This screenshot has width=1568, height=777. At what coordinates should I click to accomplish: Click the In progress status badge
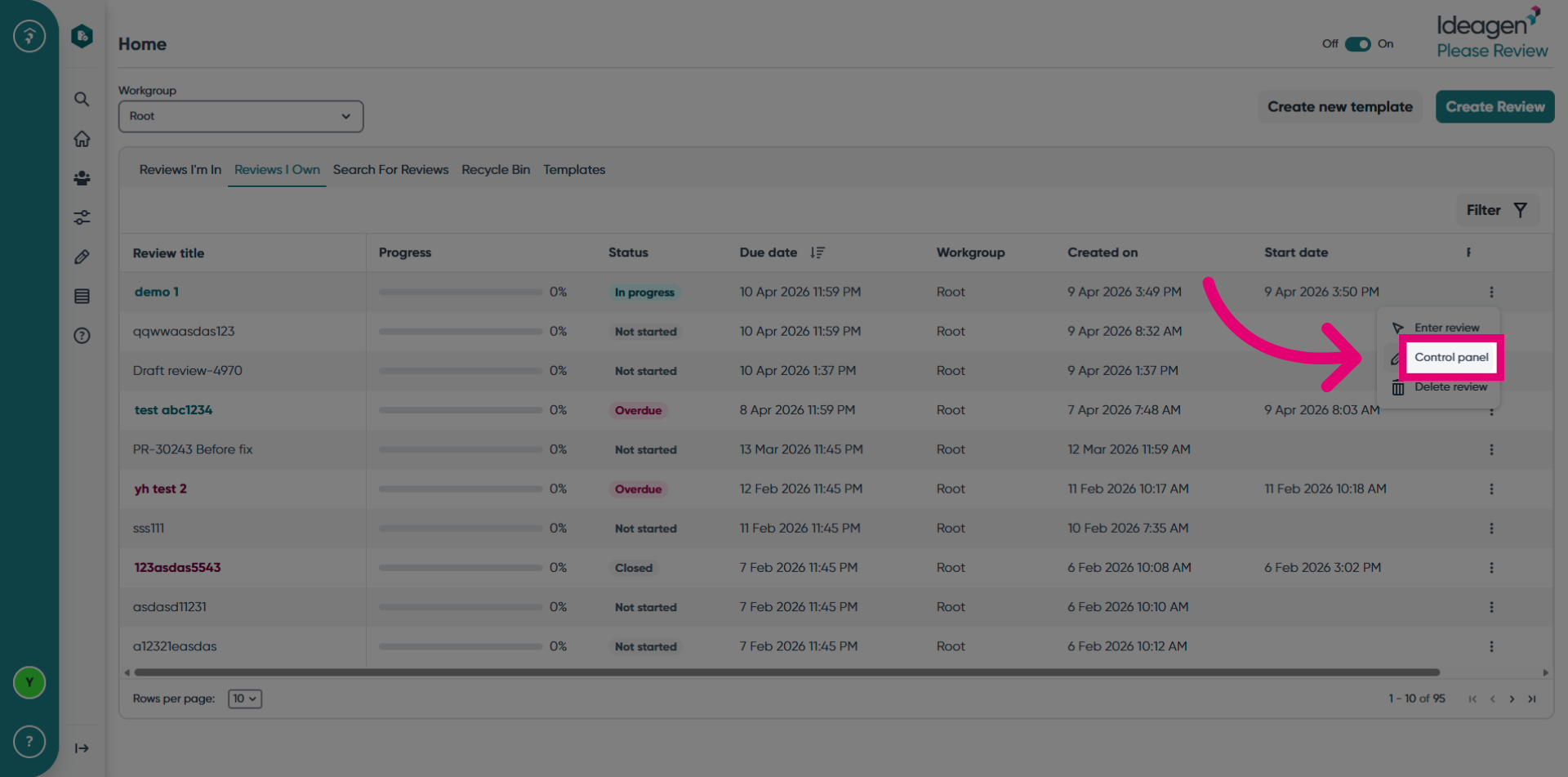pyautogui.click(x=644, y=292)
